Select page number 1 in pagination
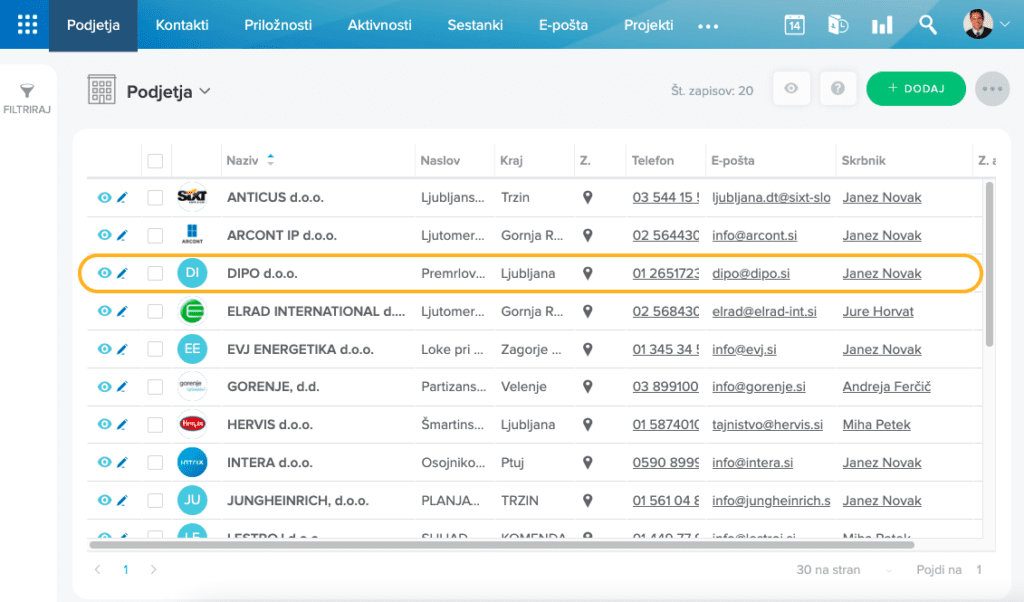The height and width of the screenshot is (602, 1024). click(x=125, y=570)
